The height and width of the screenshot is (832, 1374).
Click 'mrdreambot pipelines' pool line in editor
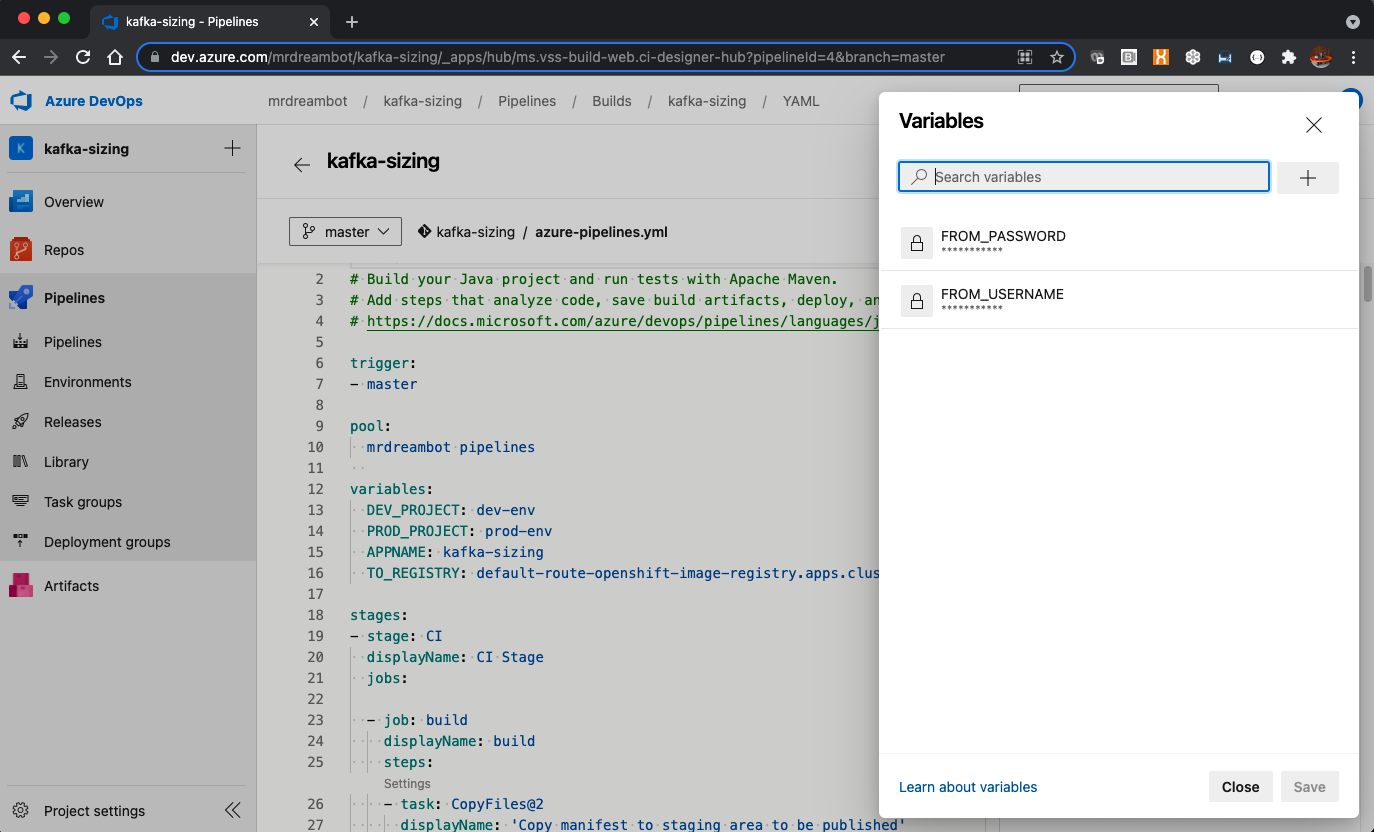point(450,447)
